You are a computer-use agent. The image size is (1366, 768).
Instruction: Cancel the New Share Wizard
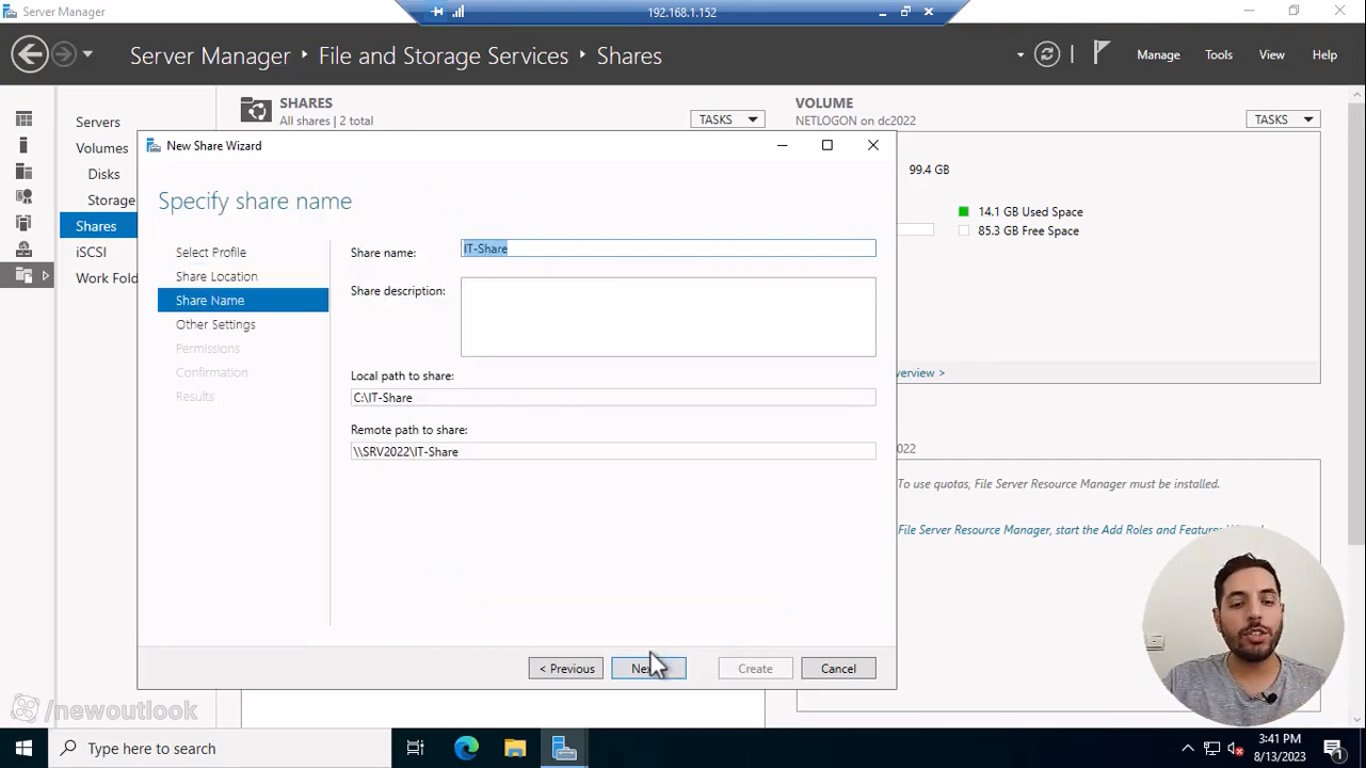pyautogui.click(x=838, y=668)
